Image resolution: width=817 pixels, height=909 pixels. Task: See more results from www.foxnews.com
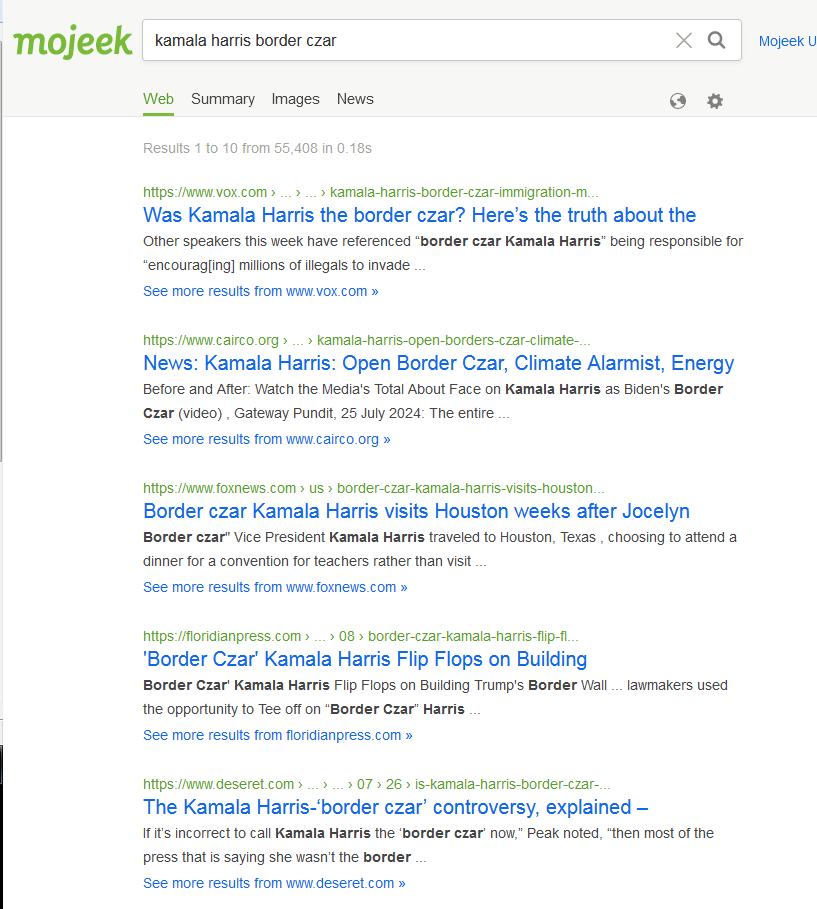[x=275, y=587]
